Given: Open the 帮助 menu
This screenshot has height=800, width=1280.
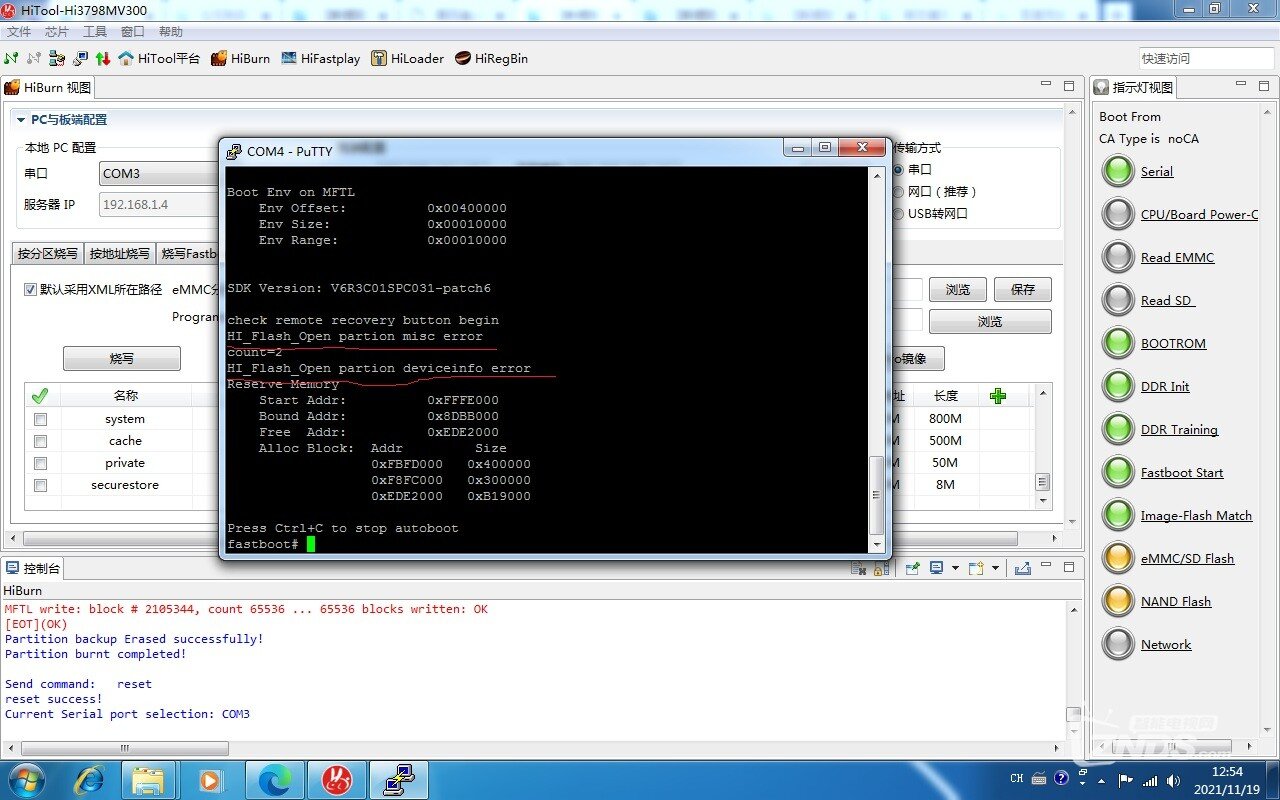Looking at the screenshot, I should pos(171,32).
